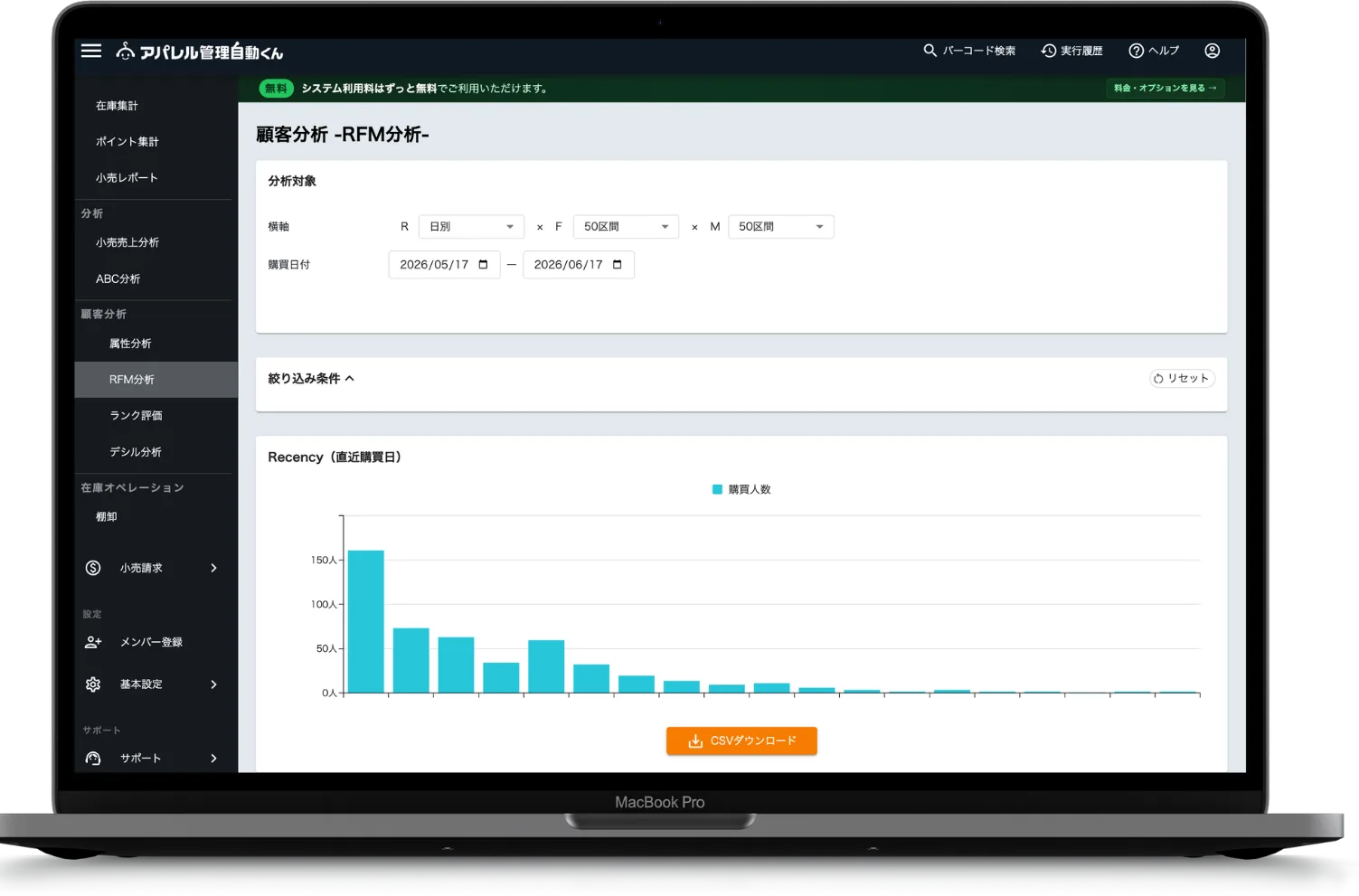Open the R 日別 dropdown
The image size is (1359, 896).
click(471, 226)
